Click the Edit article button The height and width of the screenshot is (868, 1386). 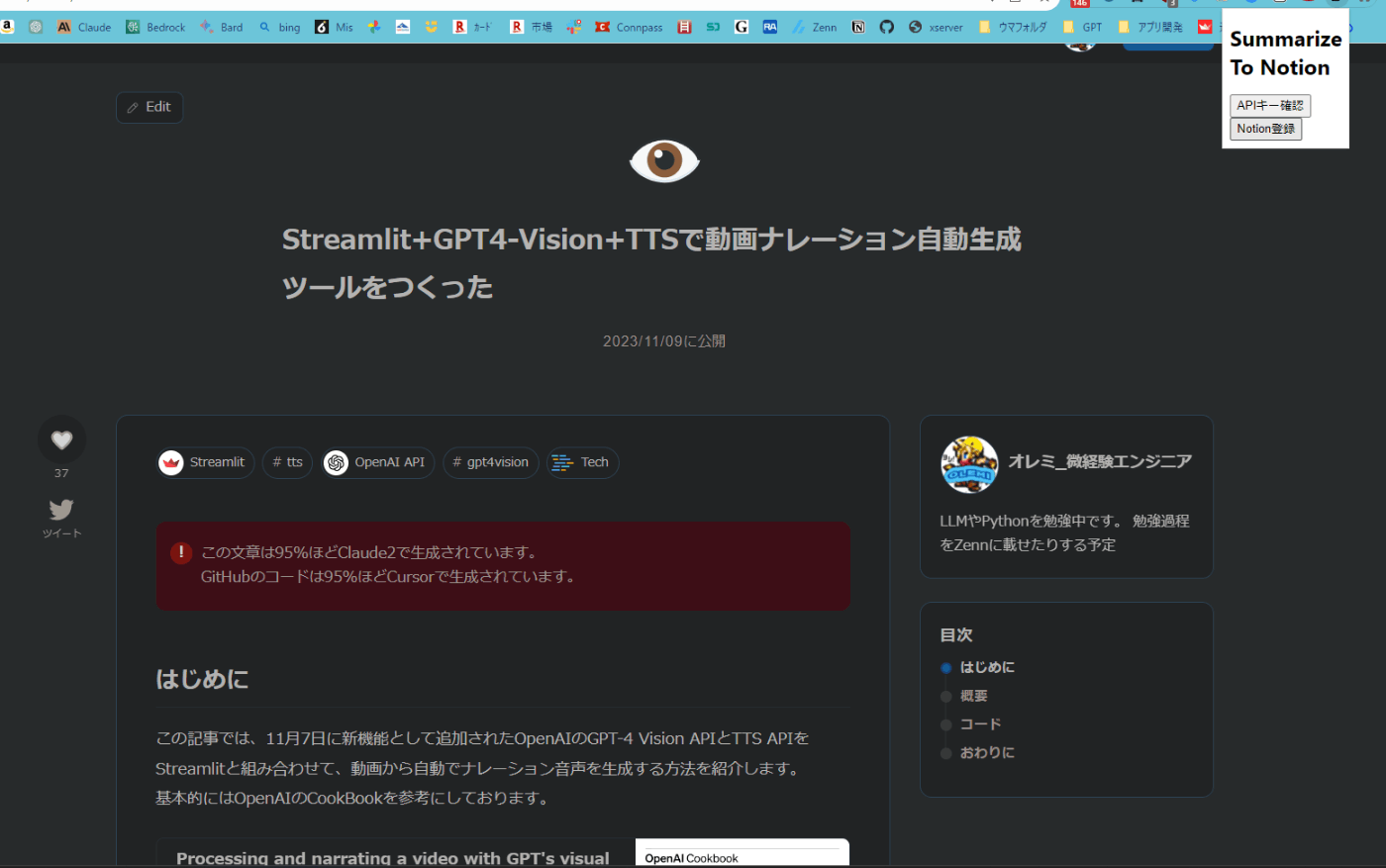click(x=149, y=107)
